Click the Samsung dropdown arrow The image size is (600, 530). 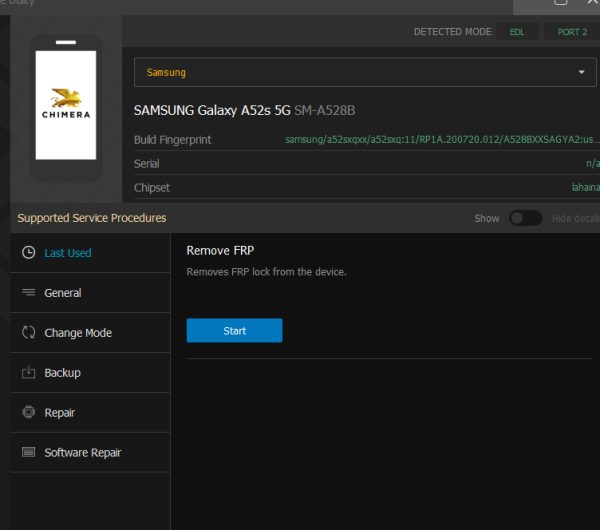tap(581, 72)
